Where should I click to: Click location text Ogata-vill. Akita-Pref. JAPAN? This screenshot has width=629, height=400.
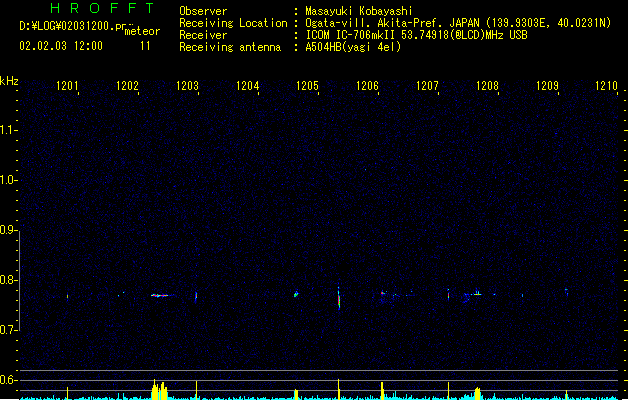tap(392, 23)
